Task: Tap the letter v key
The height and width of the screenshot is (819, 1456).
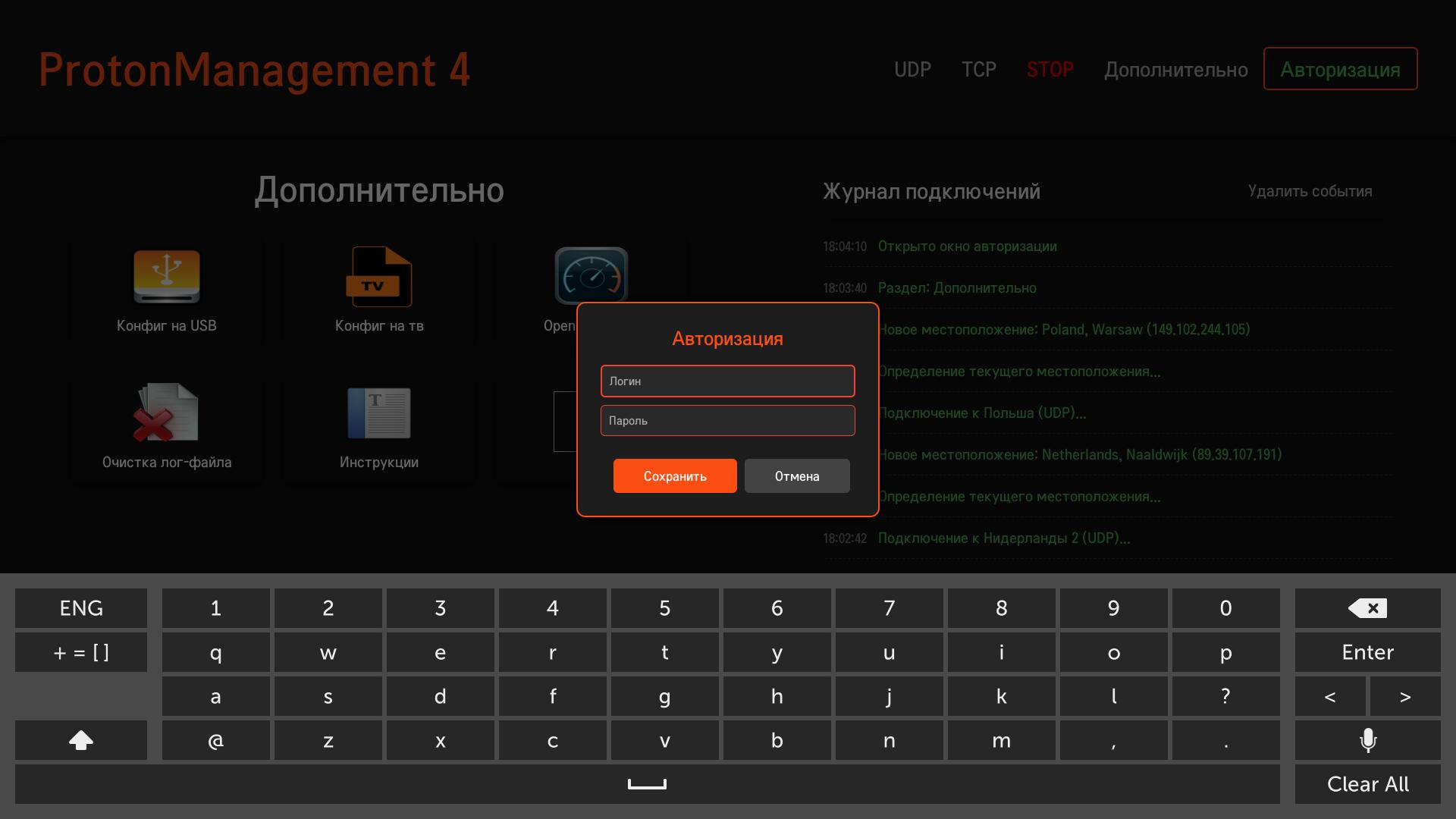Action: tap(665, 740)
